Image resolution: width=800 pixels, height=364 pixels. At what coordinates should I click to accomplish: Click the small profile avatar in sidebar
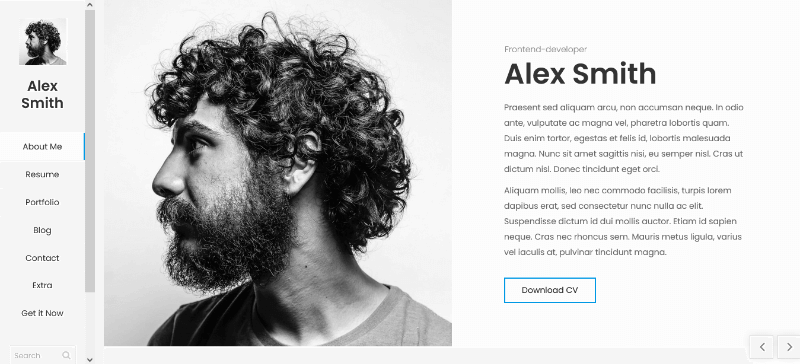click(42, 41)
